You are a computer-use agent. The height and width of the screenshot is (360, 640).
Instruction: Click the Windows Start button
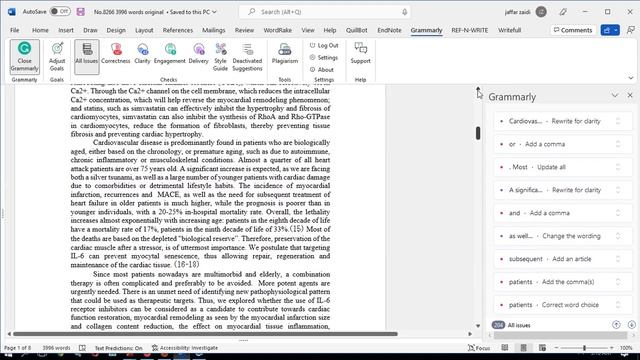[x=7, y=356]
